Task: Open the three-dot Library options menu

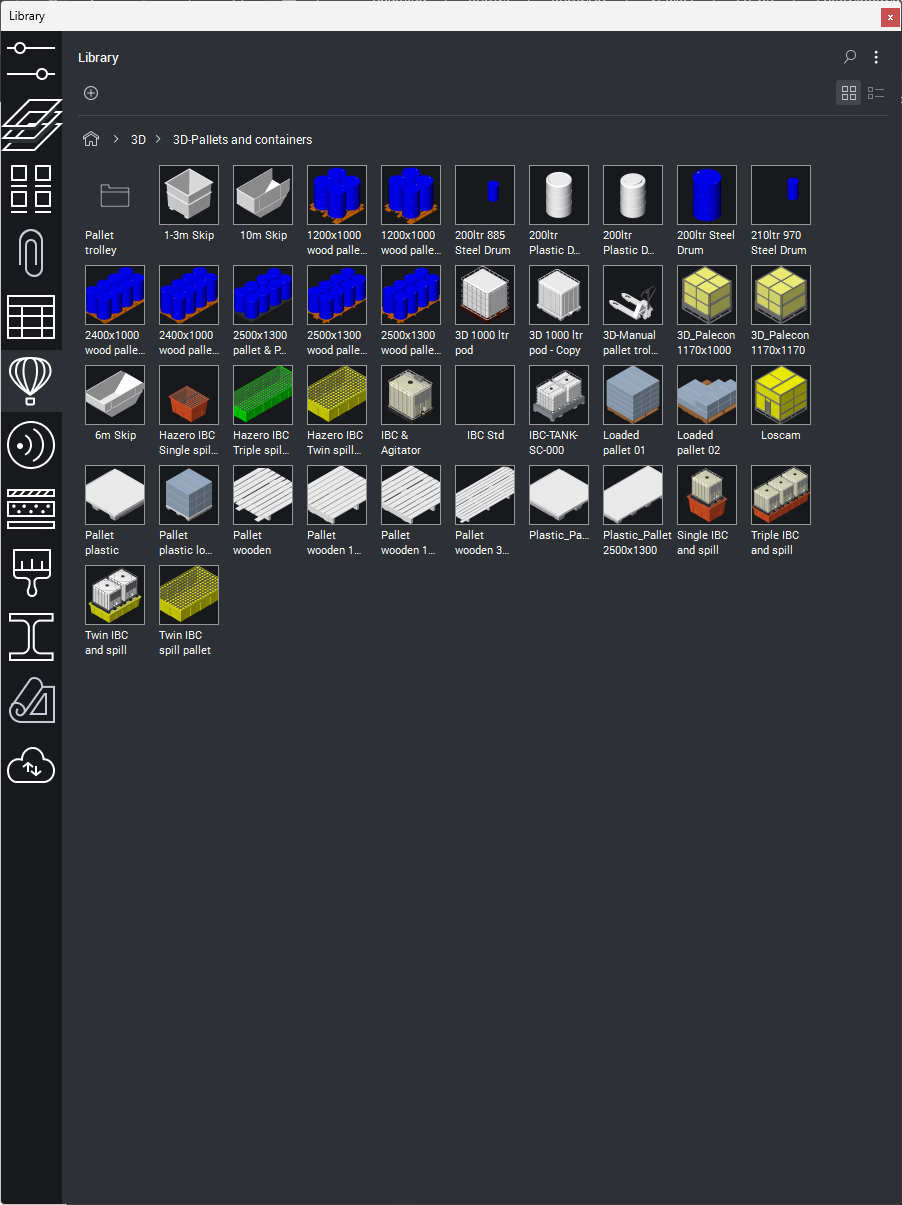Action: pos(876,57)
